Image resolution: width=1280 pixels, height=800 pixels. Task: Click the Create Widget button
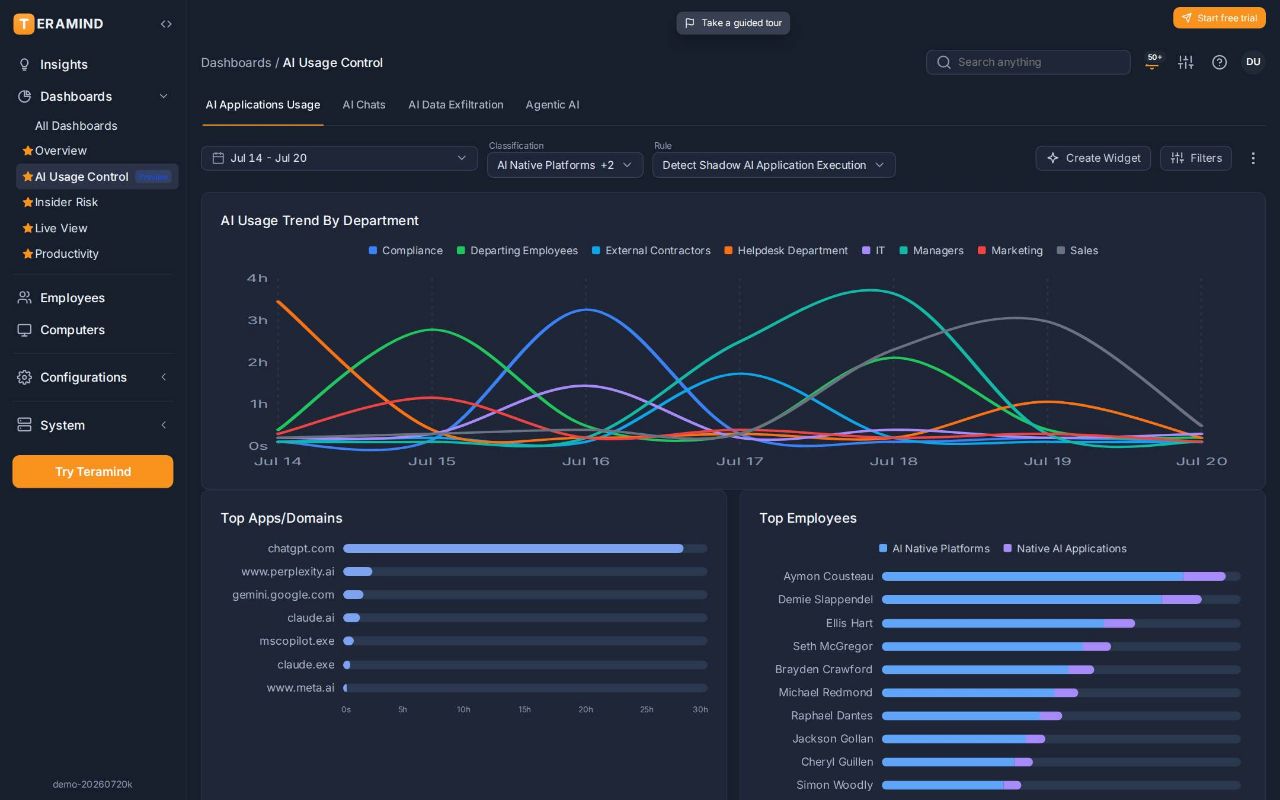click(1093, 158)
